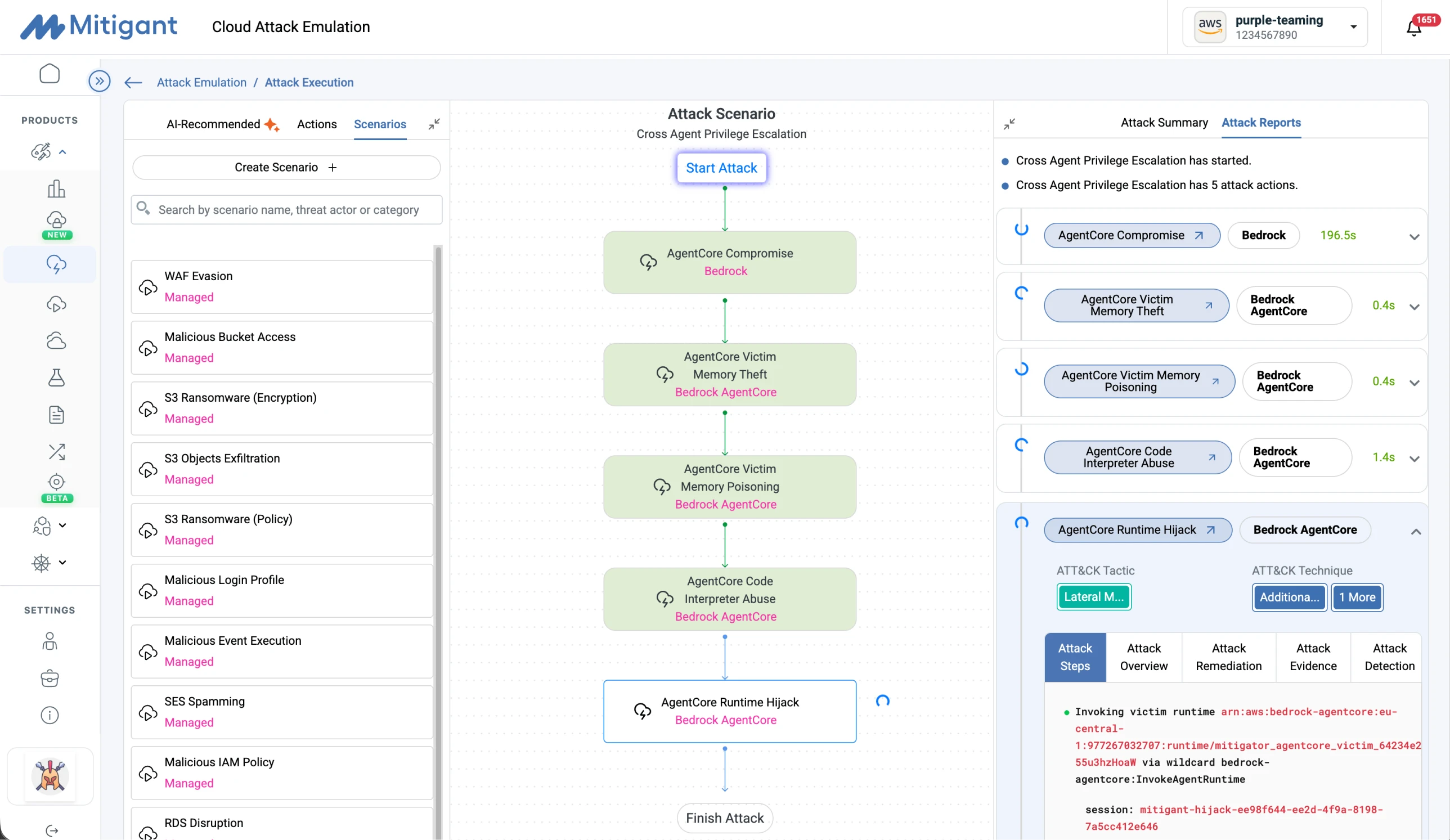Screen dimensions: 1450x840
Task: Go back using the left arrow
Action: 133,83
